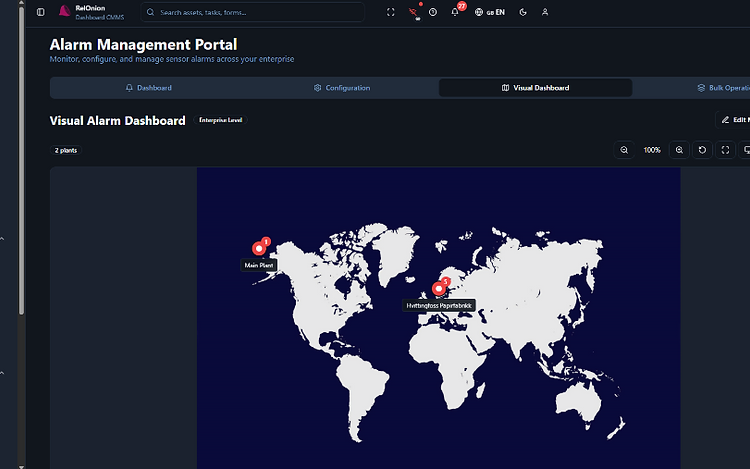Image resolution: width=750 pixels, height=469 pixels.
Task: Click the header fullscreen icon
Action: coord(391,12)
